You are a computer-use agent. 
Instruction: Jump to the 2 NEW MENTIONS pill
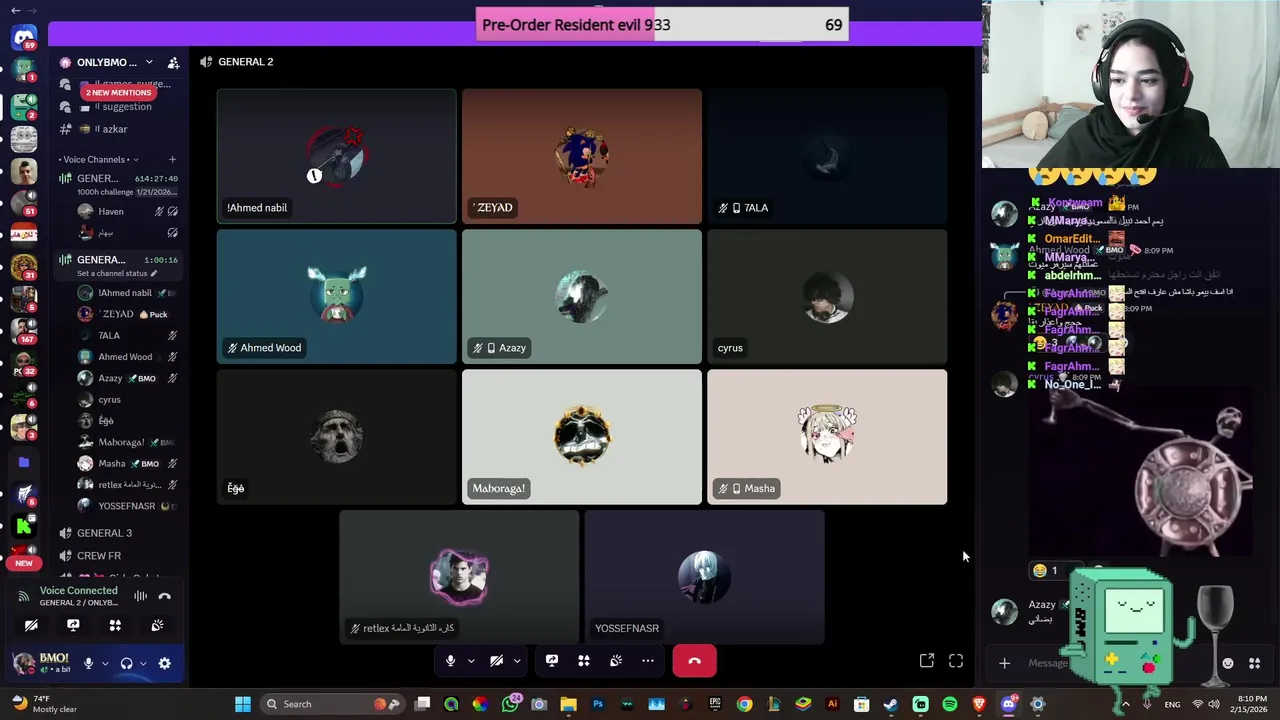point(118,92)
